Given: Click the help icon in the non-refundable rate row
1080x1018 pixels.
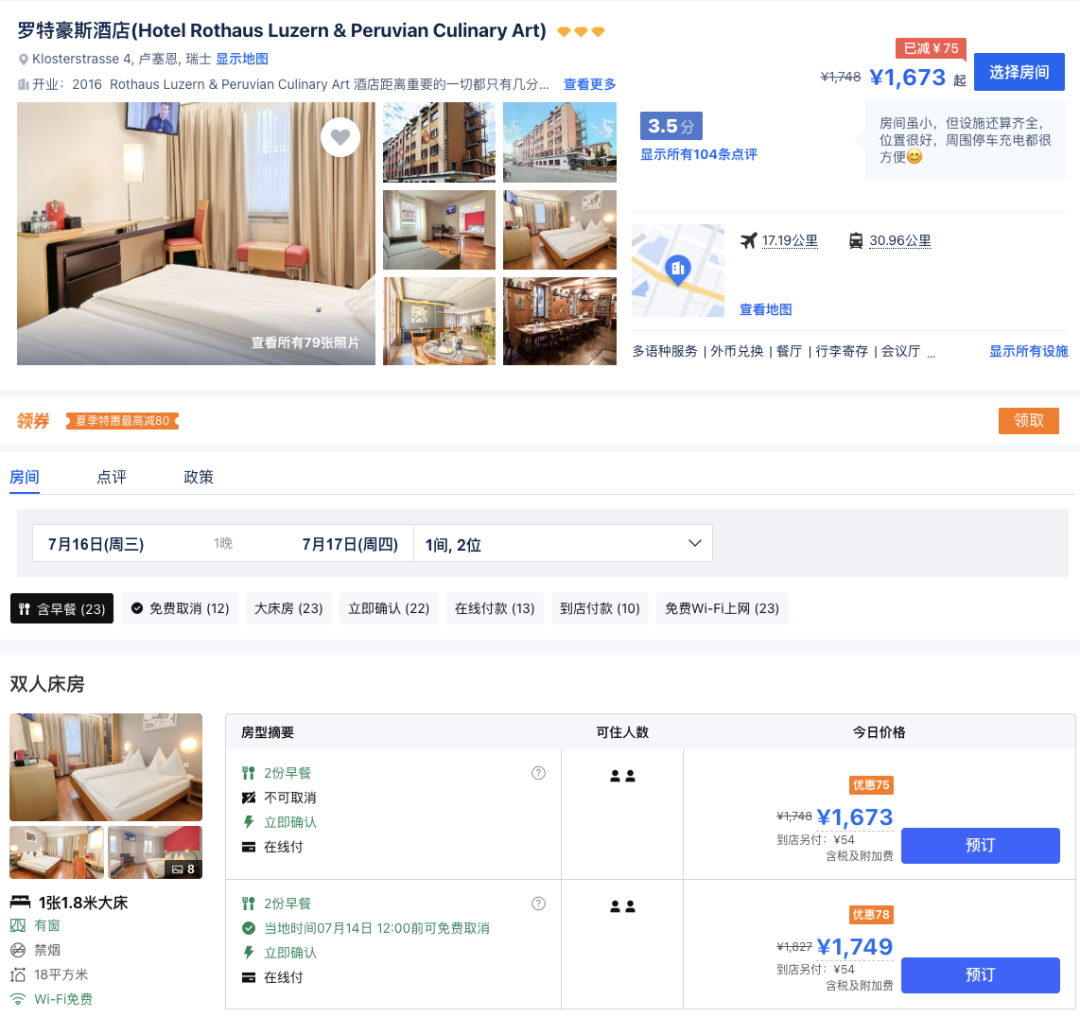Looking at the screenshot, I should pyautogui.click(x=539, y=773).
